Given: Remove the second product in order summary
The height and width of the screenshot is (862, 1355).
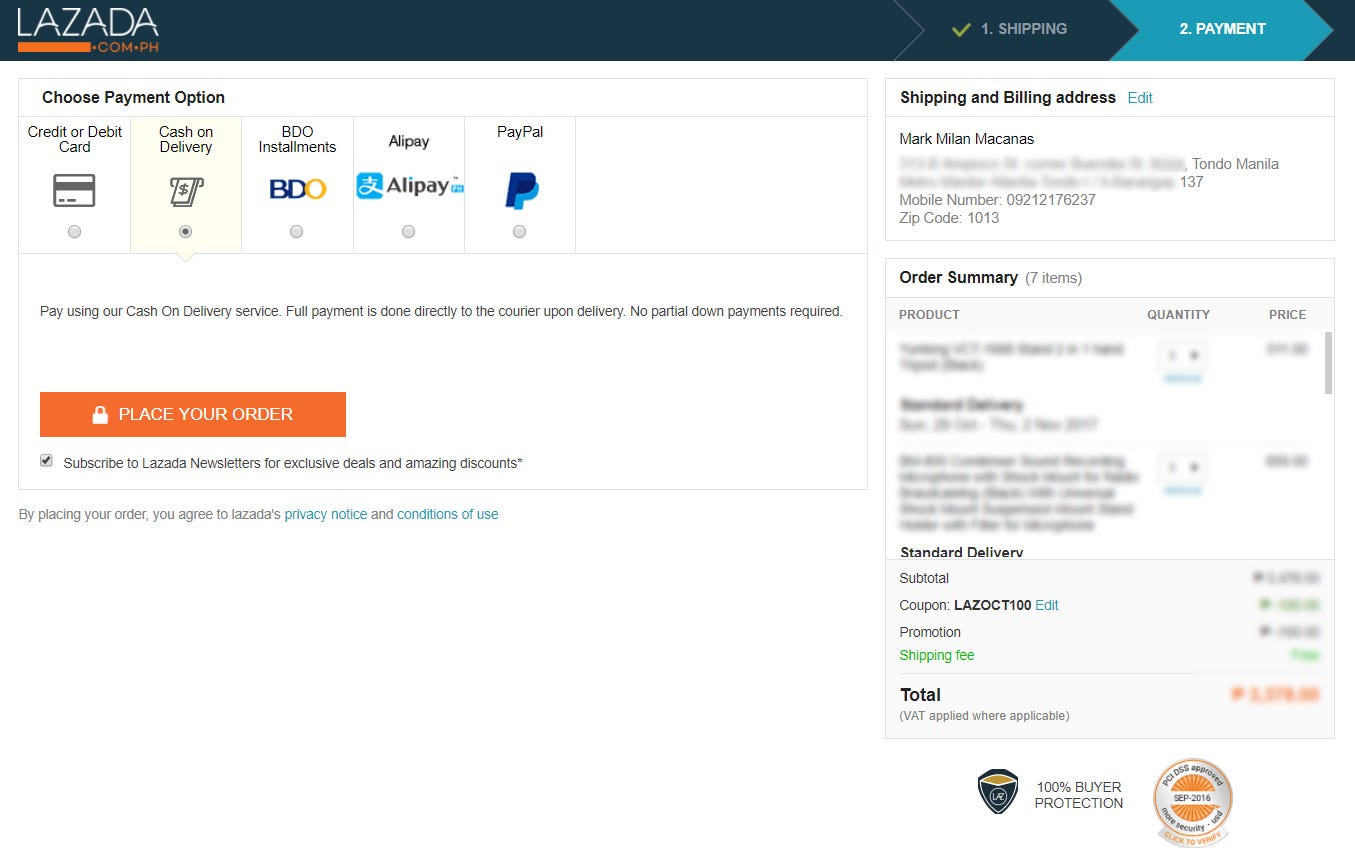Looking at the screenshot, I should pyautogui.click(x=1183, y=491).
